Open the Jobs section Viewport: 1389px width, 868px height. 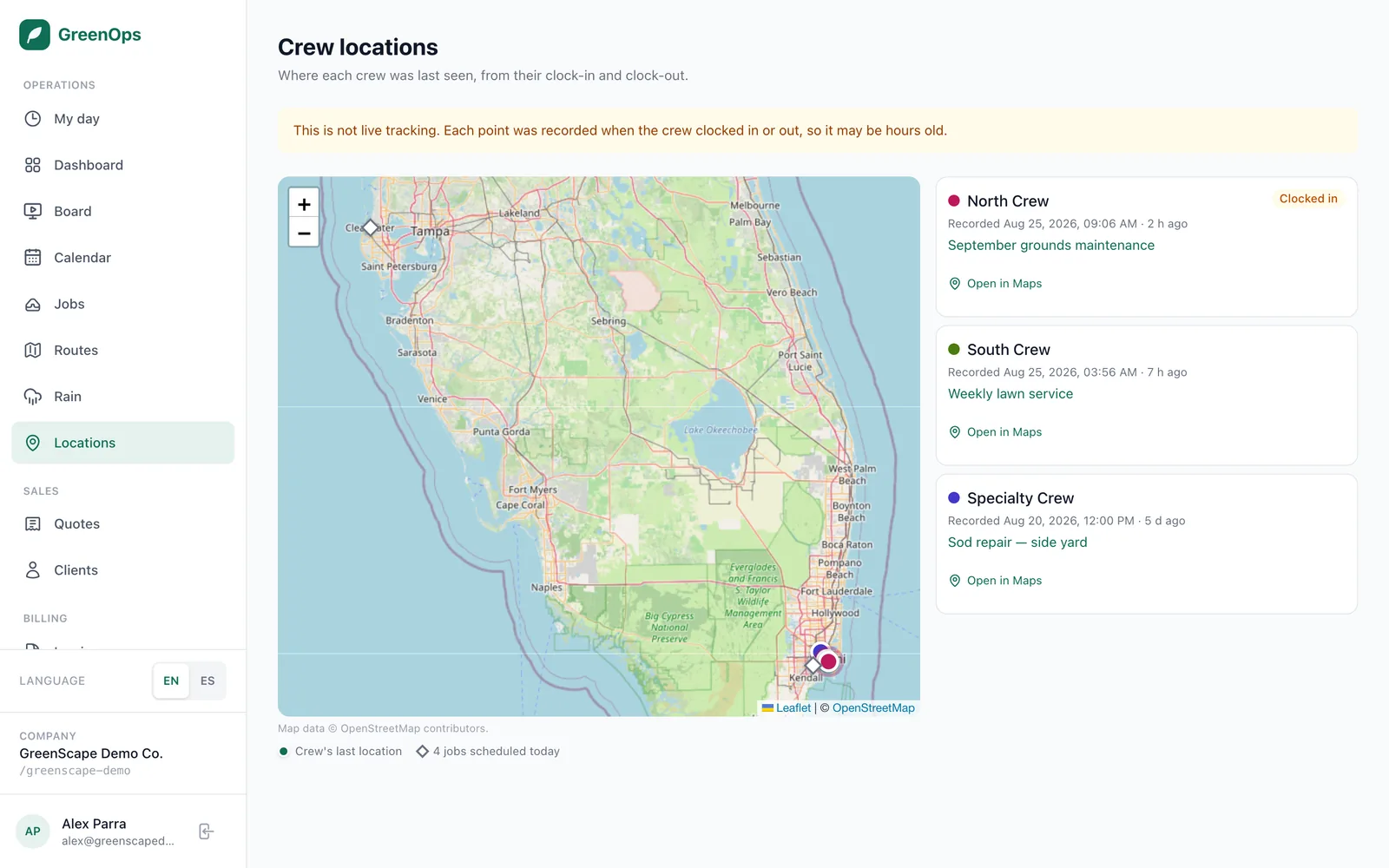point(122,304)
